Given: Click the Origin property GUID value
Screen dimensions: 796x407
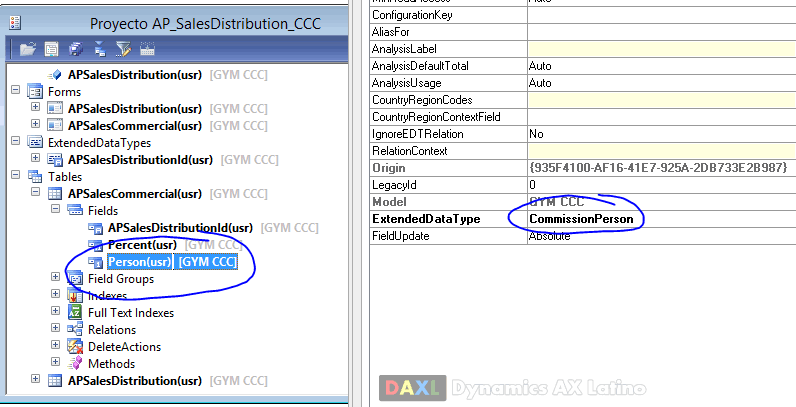Looking at the screenshot, I should coord(661,168).
